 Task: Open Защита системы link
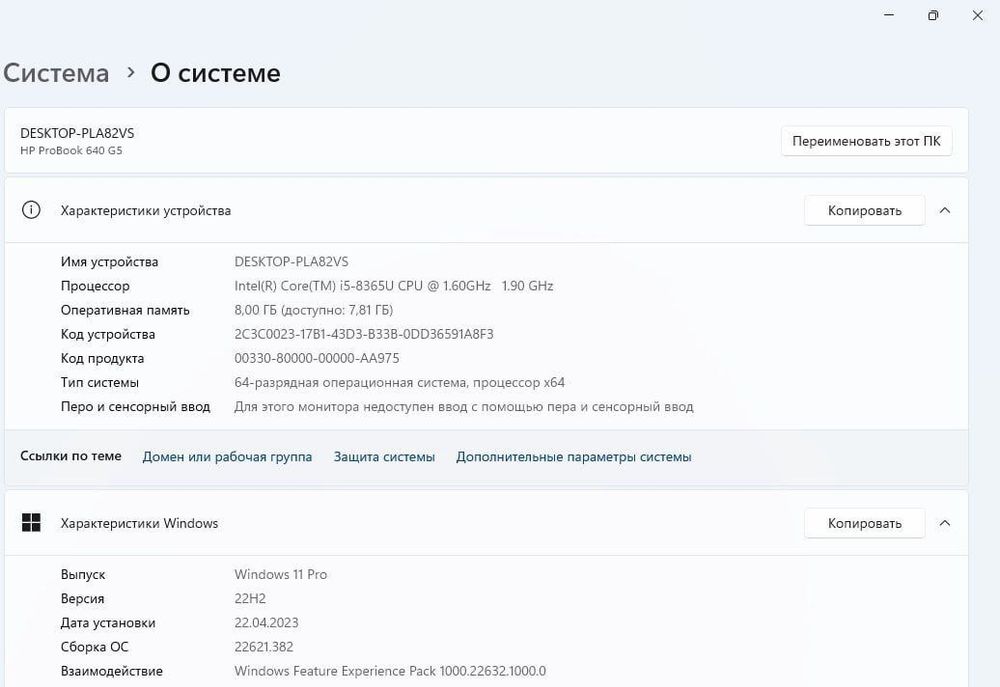click(x=384, y=457)
